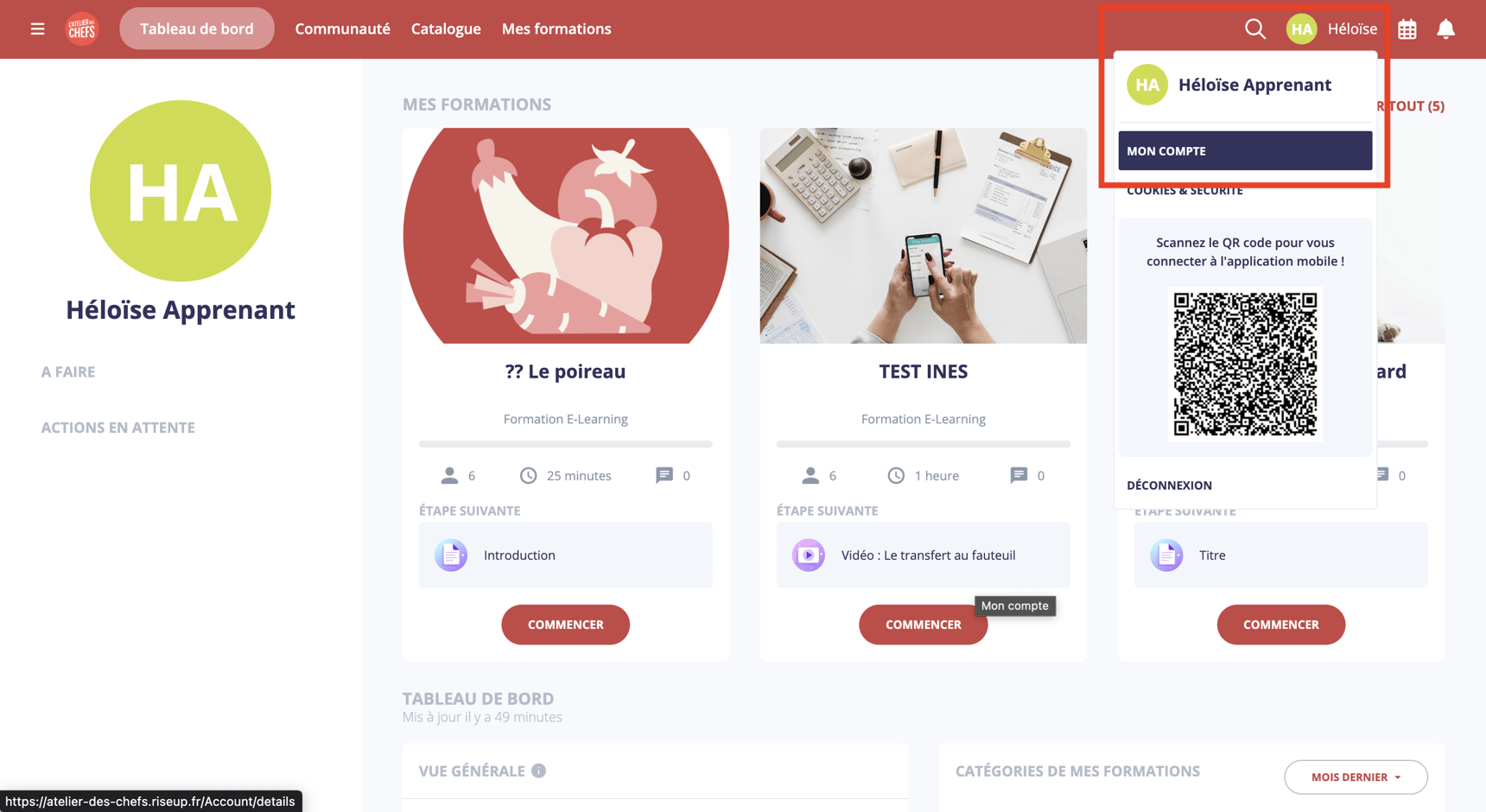Open the hamburger navigation menu
Viewport: 1486px width, 812px height.
point(37,29)
